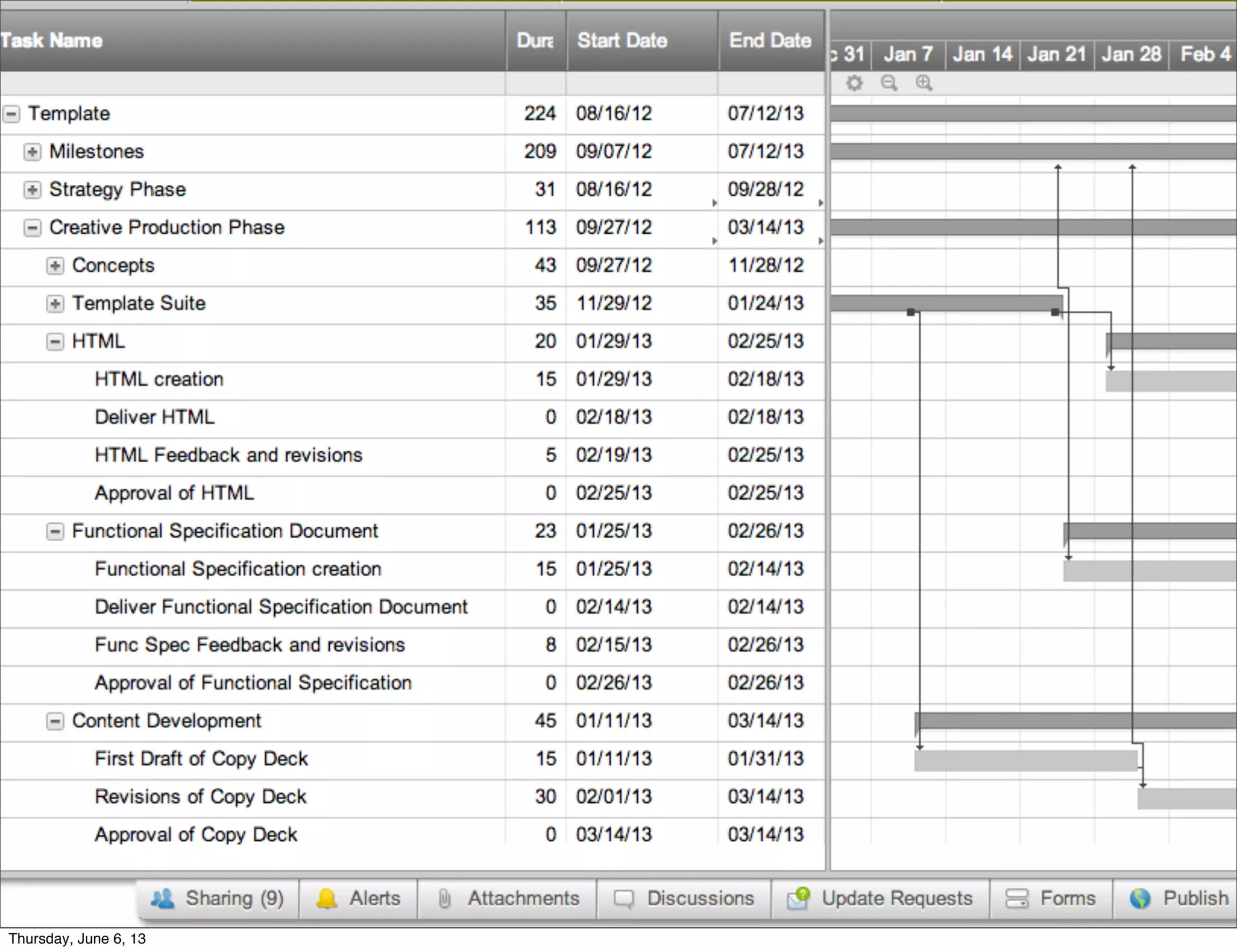Image resolution: width=1237 pixels, height=952 pixels.
Task: Click the Discussions speech bubble icon
Action: (x=624, y=899)
